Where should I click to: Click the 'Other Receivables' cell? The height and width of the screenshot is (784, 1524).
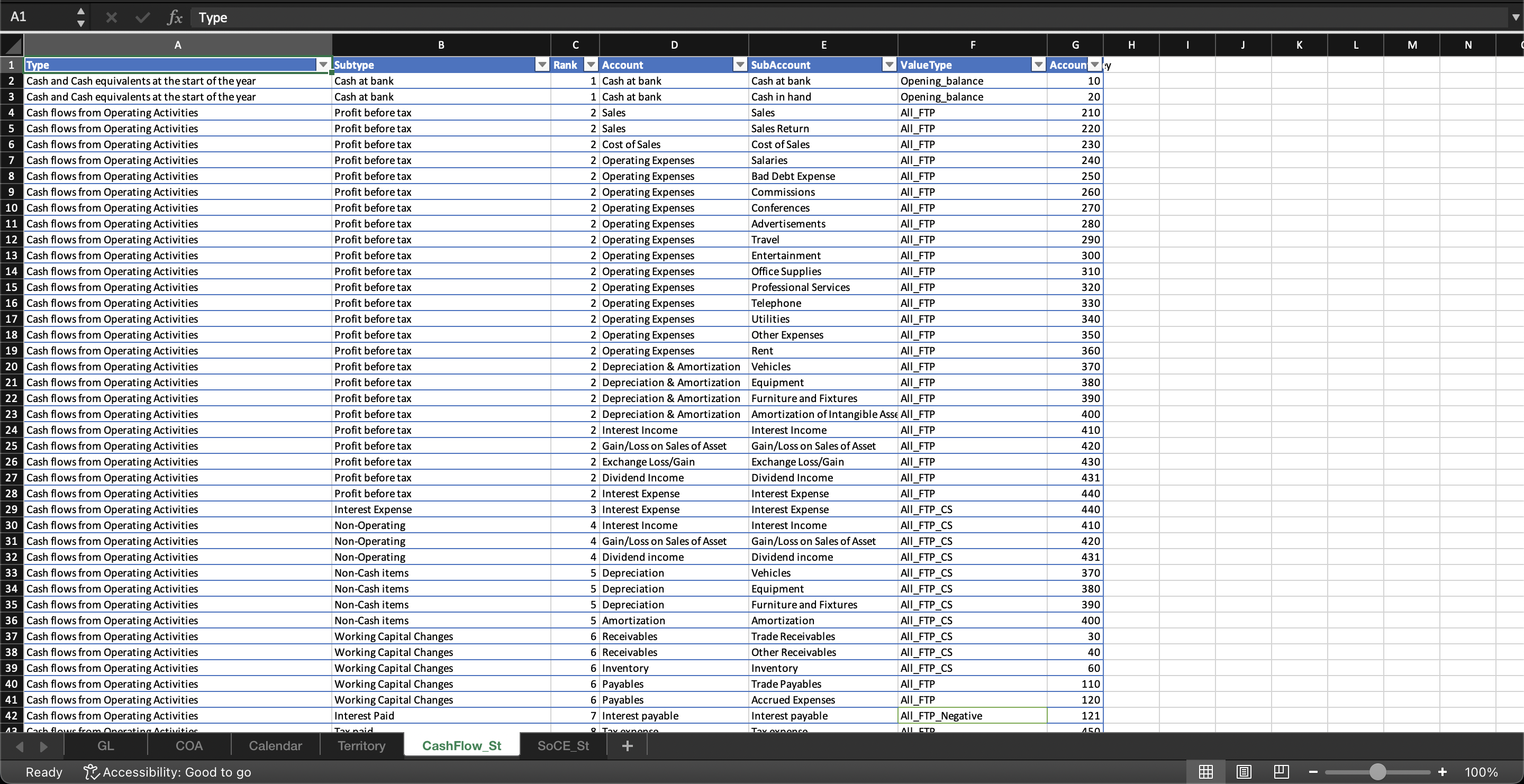coord(823,652)
